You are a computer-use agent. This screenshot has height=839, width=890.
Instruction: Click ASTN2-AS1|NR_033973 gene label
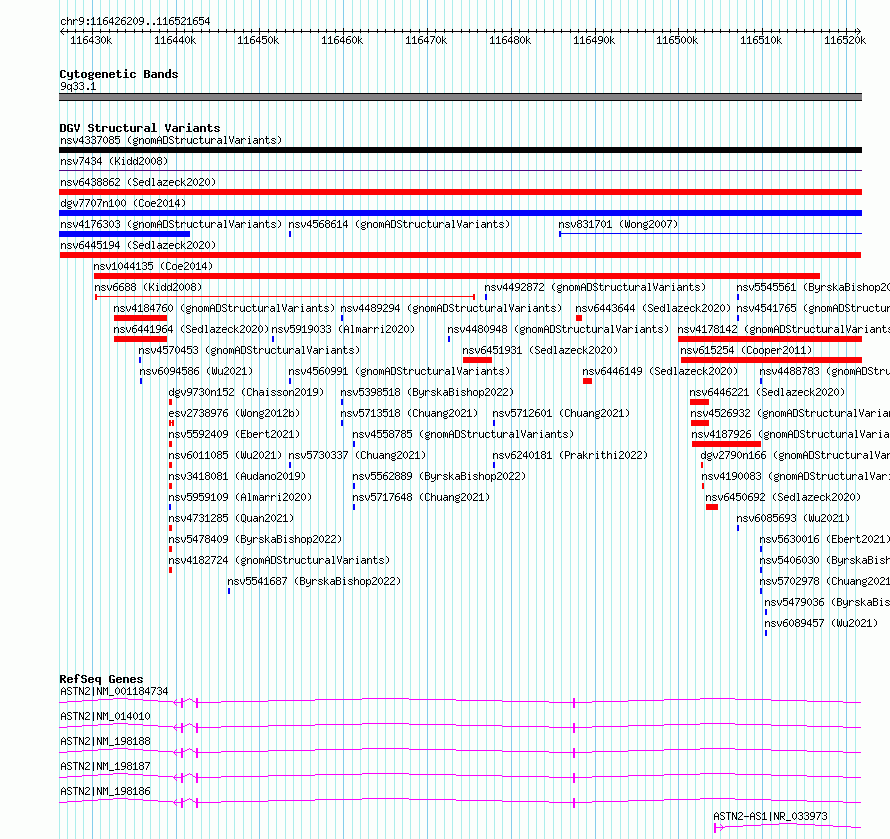770,816
